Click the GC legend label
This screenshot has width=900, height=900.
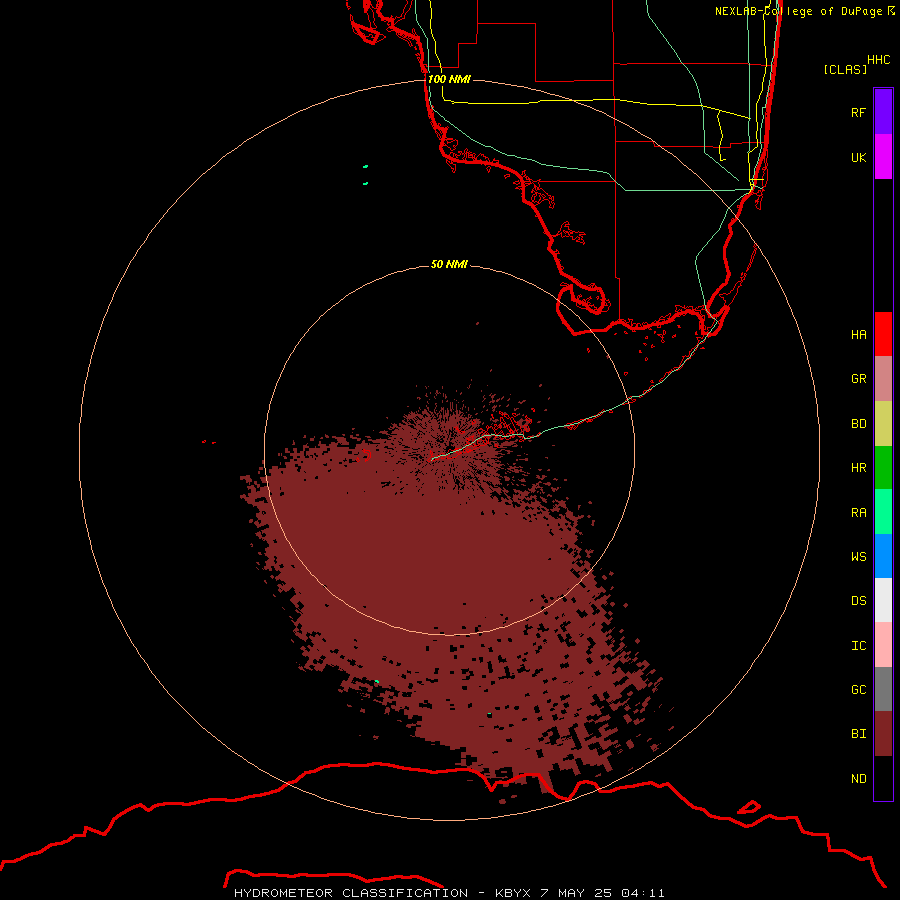858,690
